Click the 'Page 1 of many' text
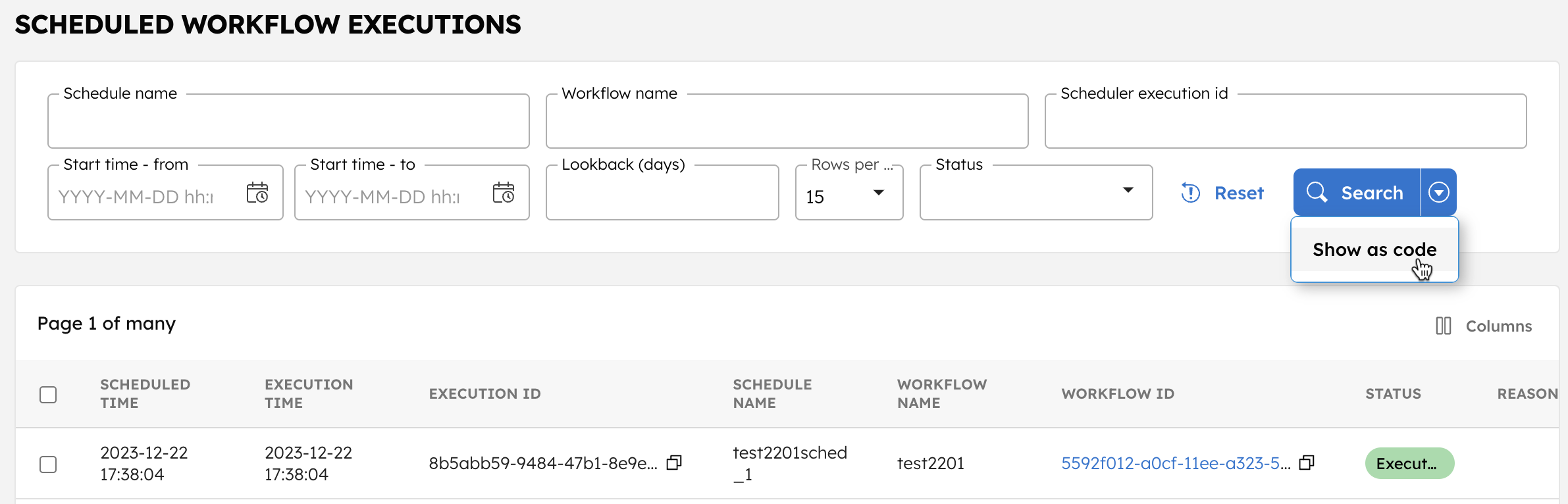The image size is (1568, 504). (x=107, y=323)
